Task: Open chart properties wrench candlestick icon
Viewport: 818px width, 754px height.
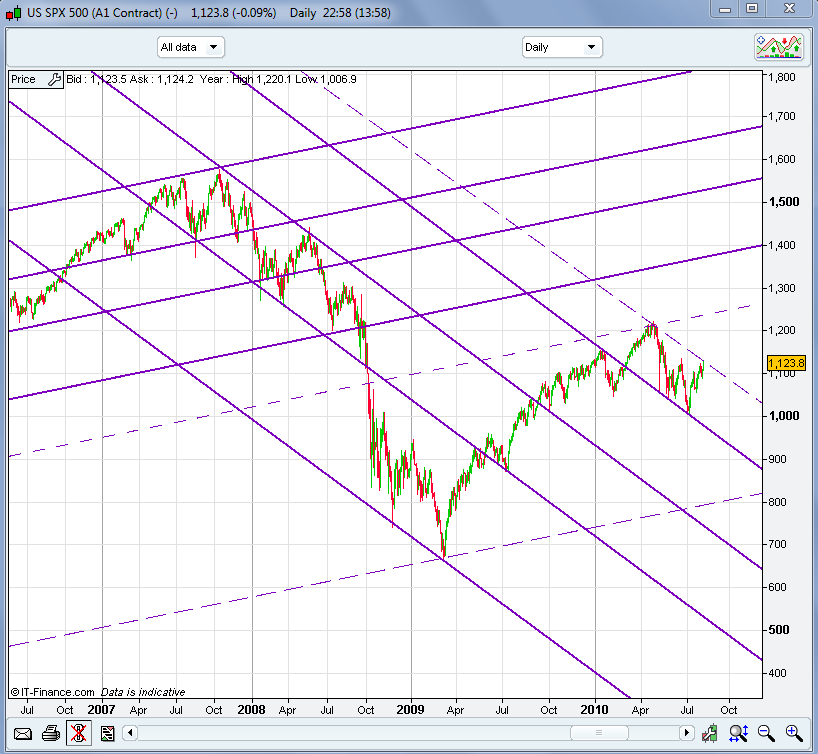Action: pyautogui.click(x=709, y=734)
